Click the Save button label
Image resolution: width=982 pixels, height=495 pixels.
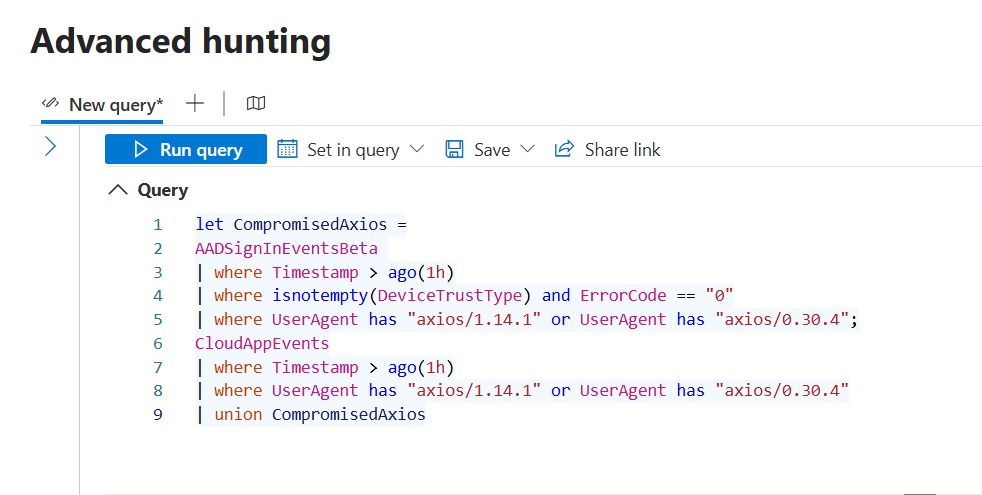click(492, 150)
